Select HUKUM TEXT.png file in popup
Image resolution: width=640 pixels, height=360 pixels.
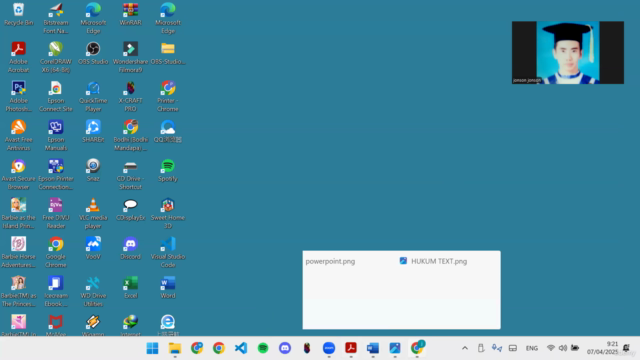[433, 261]
